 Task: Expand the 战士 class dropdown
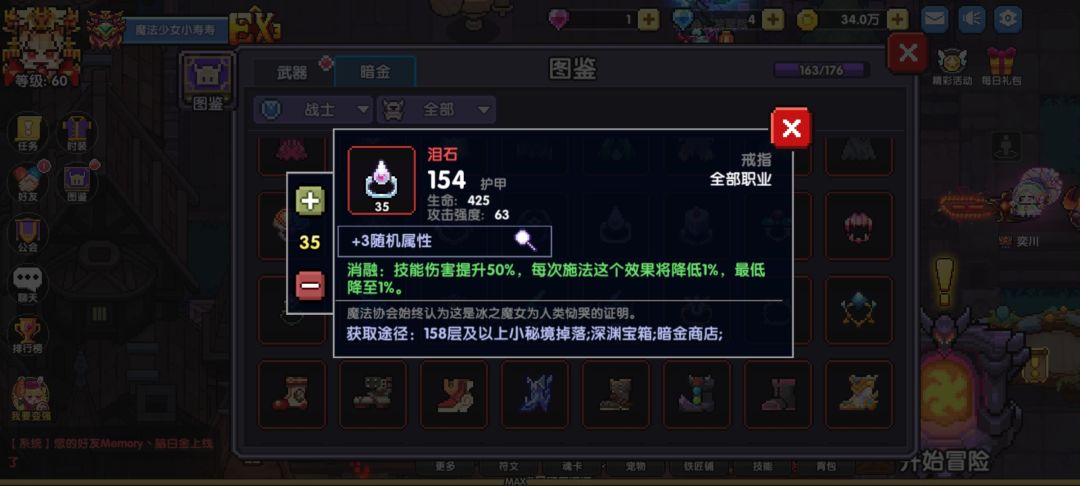313,109
